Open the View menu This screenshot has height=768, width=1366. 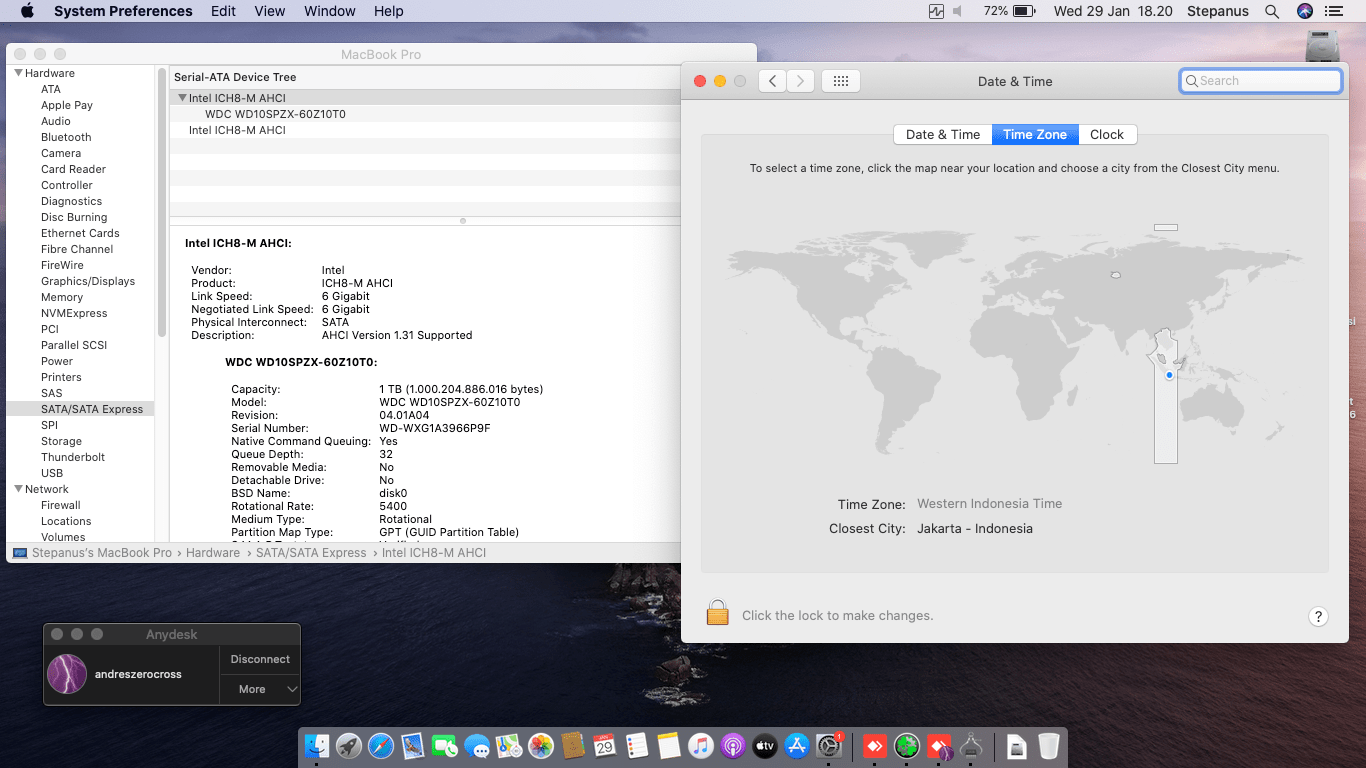pos(270,11)
